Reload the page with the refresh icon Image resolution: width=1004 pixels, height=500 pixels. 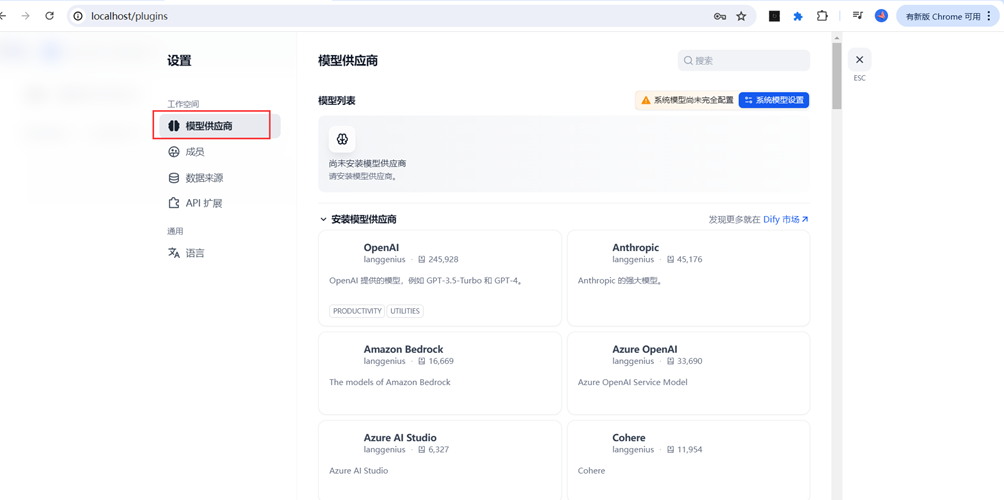[49, 16]
